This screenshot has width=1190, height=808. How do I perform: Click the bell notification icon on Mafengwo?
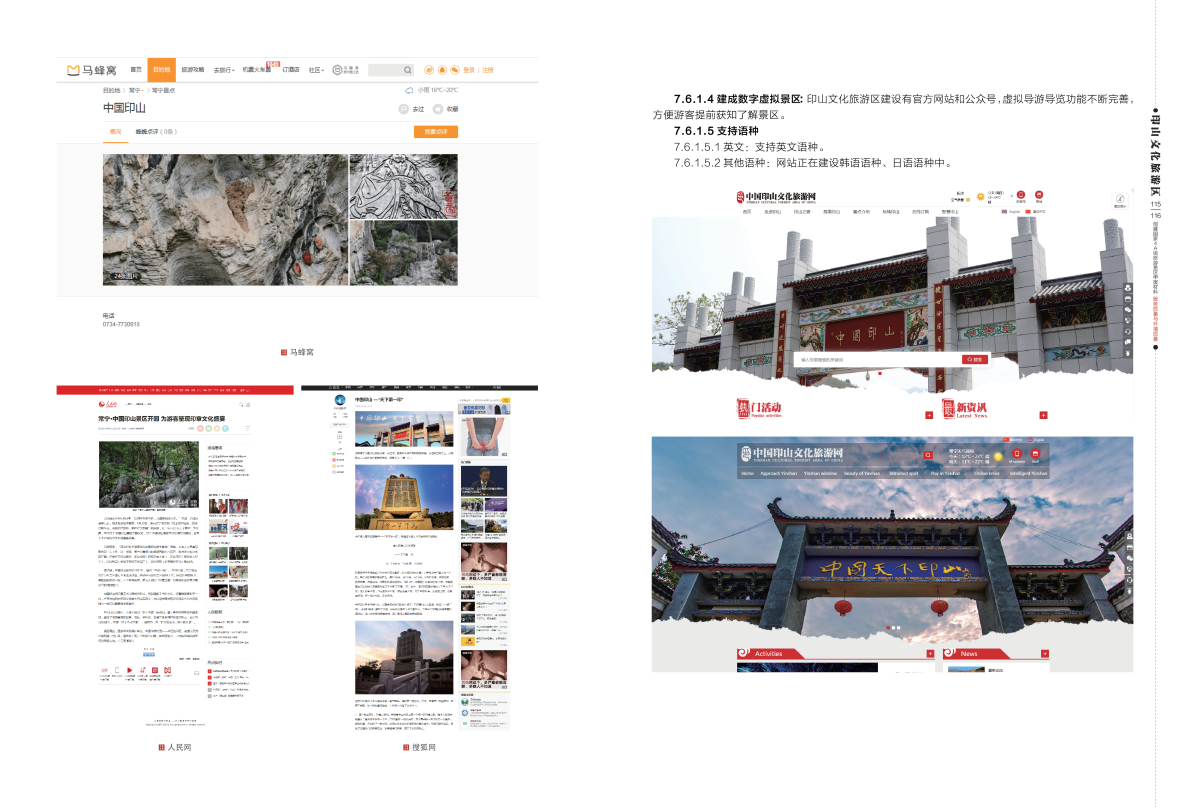click(x=442, y=70)
